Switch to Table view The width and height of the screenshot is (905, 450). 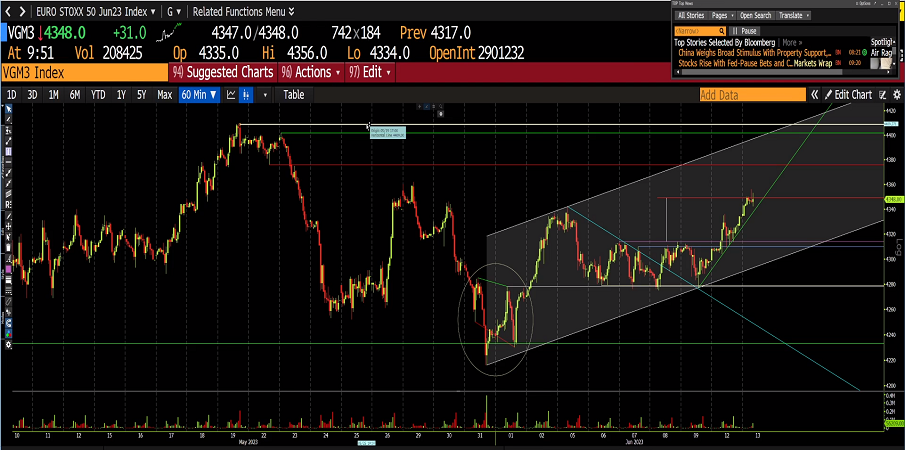pos(293,95)
